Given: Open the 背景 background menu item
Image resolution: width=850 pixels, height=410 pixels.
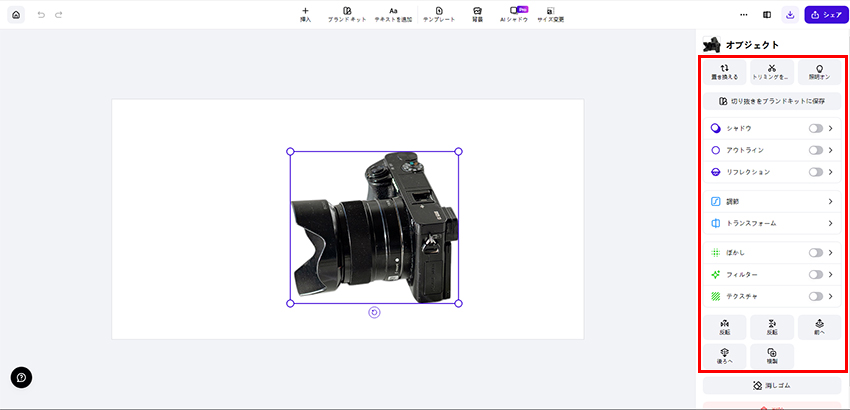Looking at the screenshot, I should [x=477, y=14].
